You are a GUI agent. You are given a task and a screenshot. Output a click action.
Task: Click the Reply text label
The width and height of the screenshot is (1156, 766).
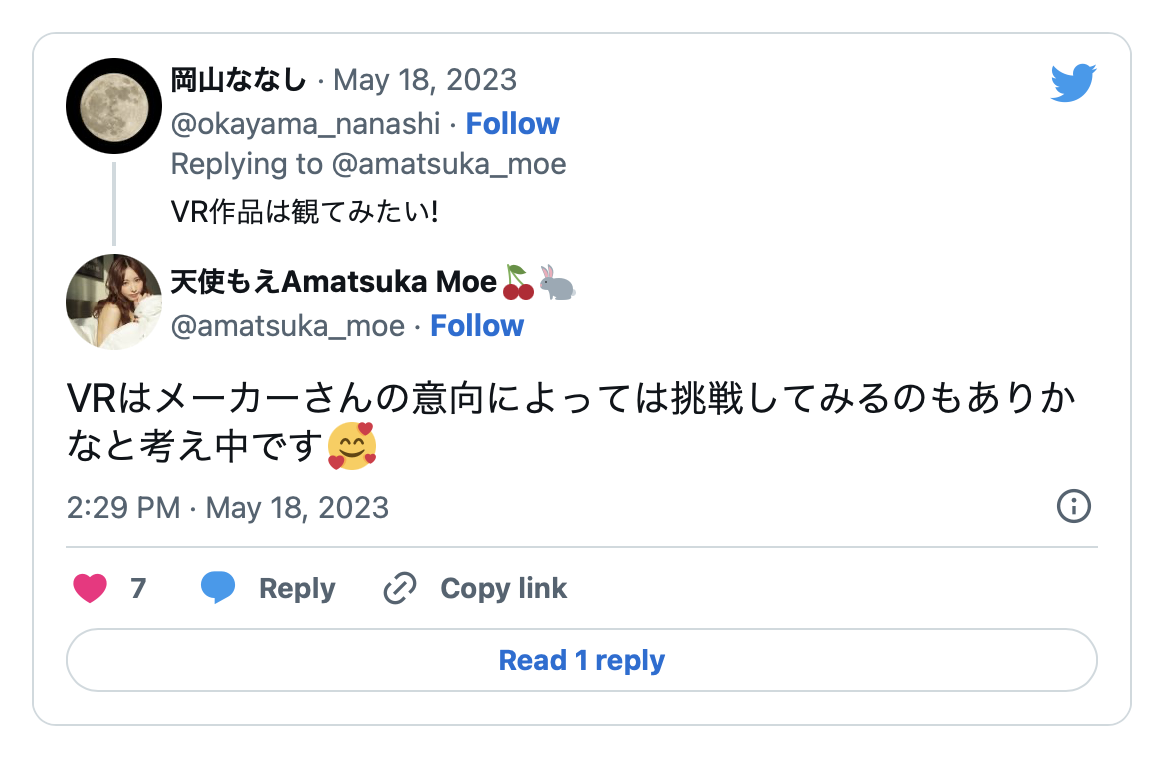coord(297,588)
